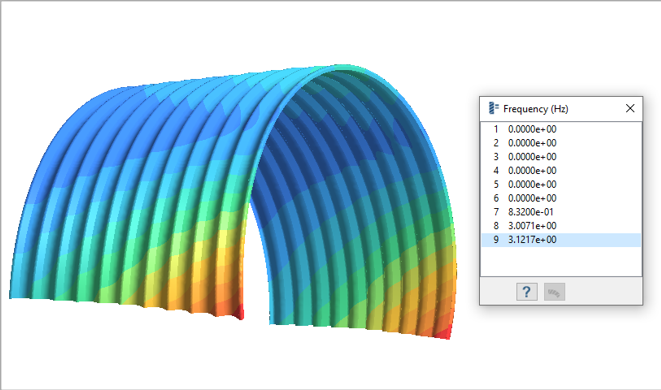Viewport: 661px width, 390px height.
Task: Select mode 2 in the frequency list
Action: coord(561,143)
